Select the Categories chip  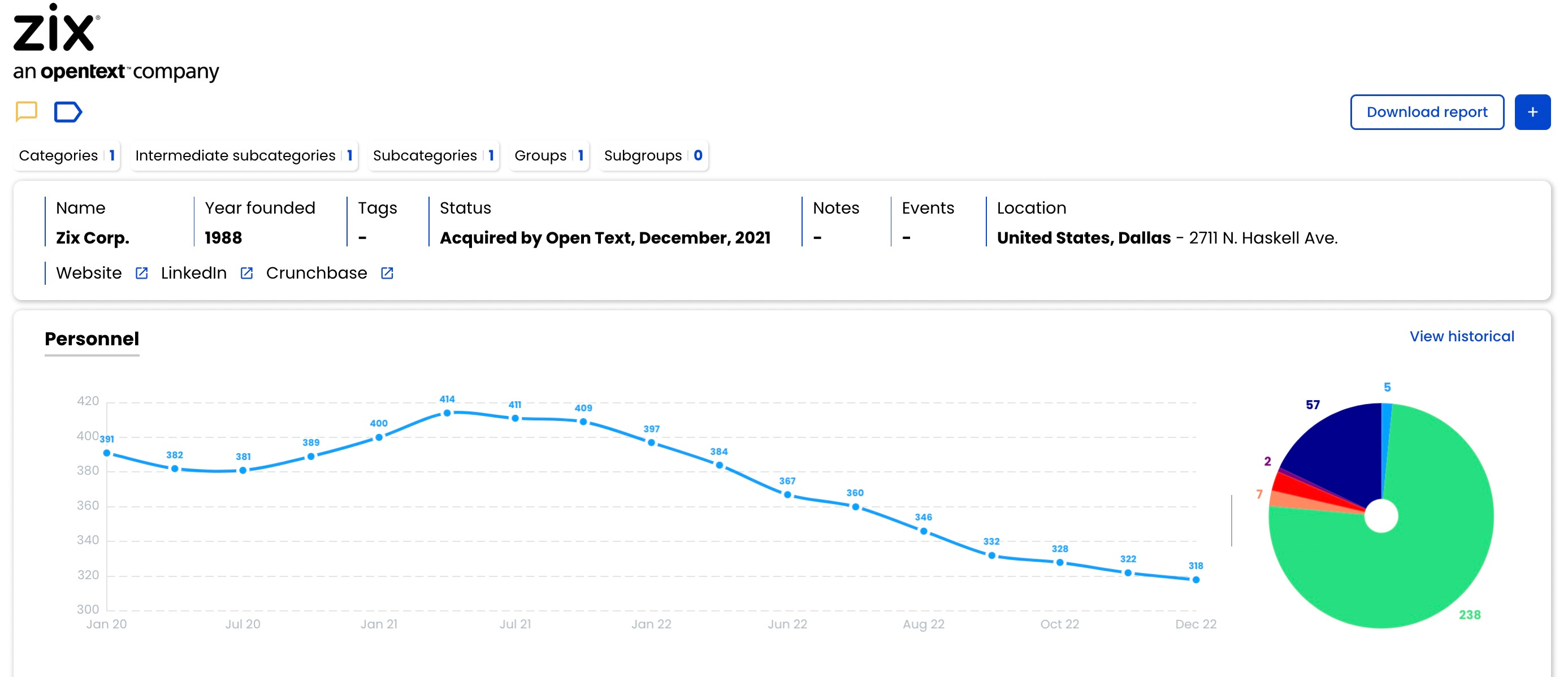(x=67, y=156)
